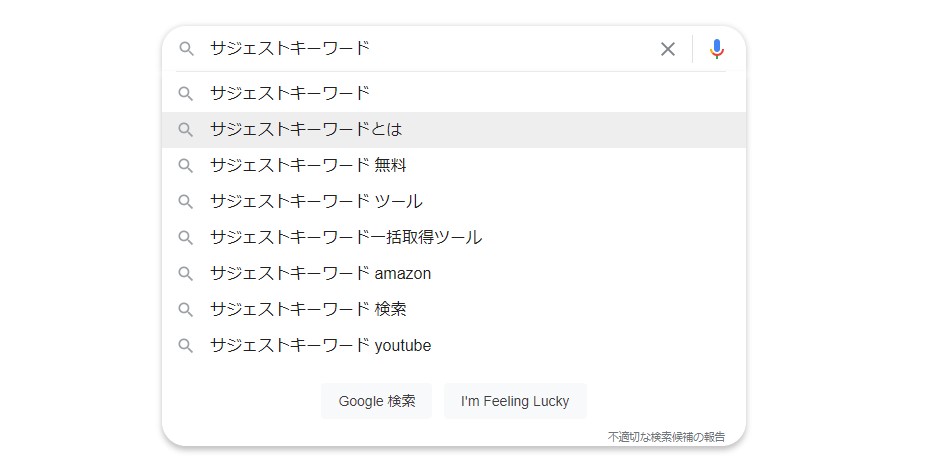Choose the suggestion ending with youtube

click(x=453, y=345)
